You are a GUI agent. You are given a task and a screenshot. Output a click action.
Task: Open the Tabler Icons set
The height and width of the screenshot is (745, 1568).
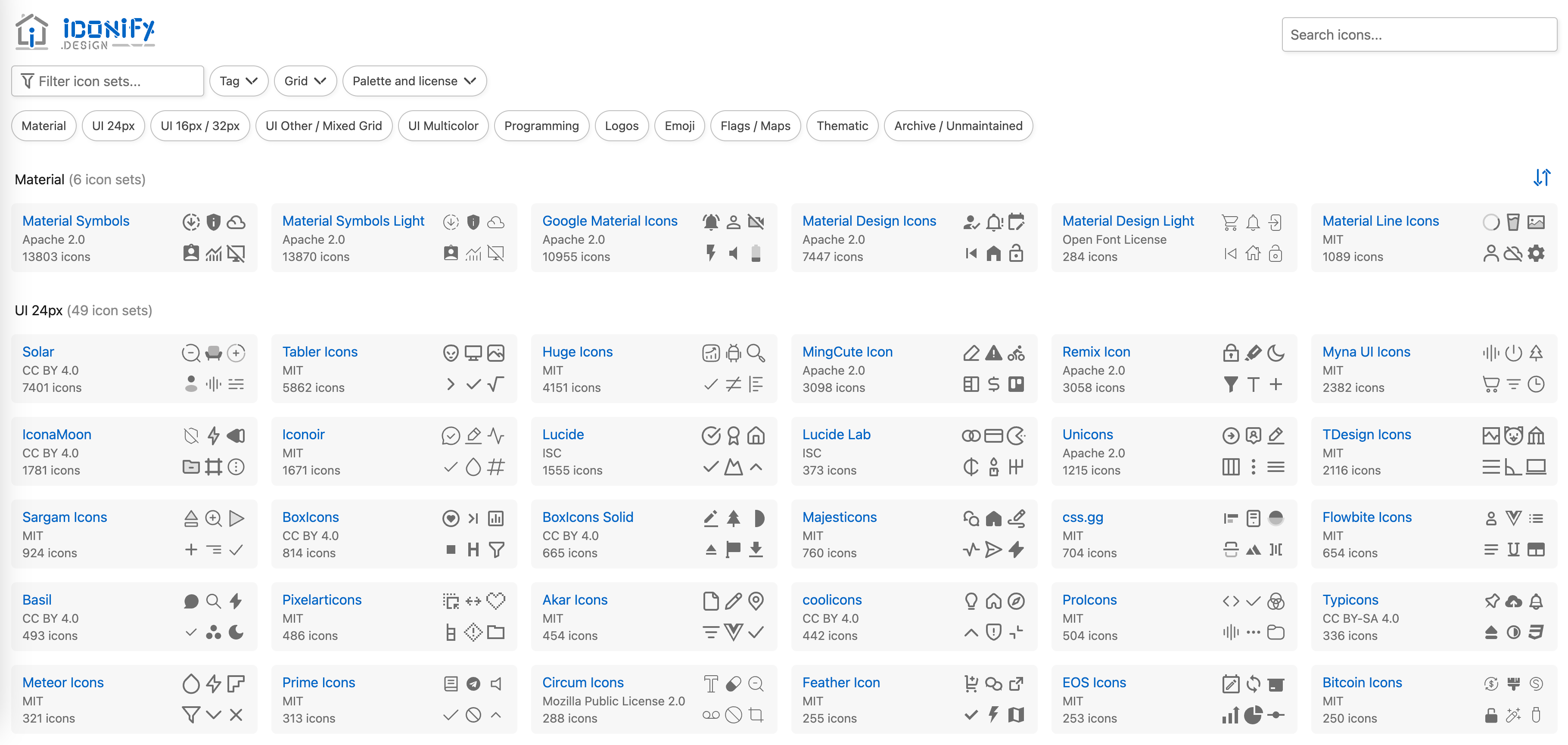click(320, 352)
